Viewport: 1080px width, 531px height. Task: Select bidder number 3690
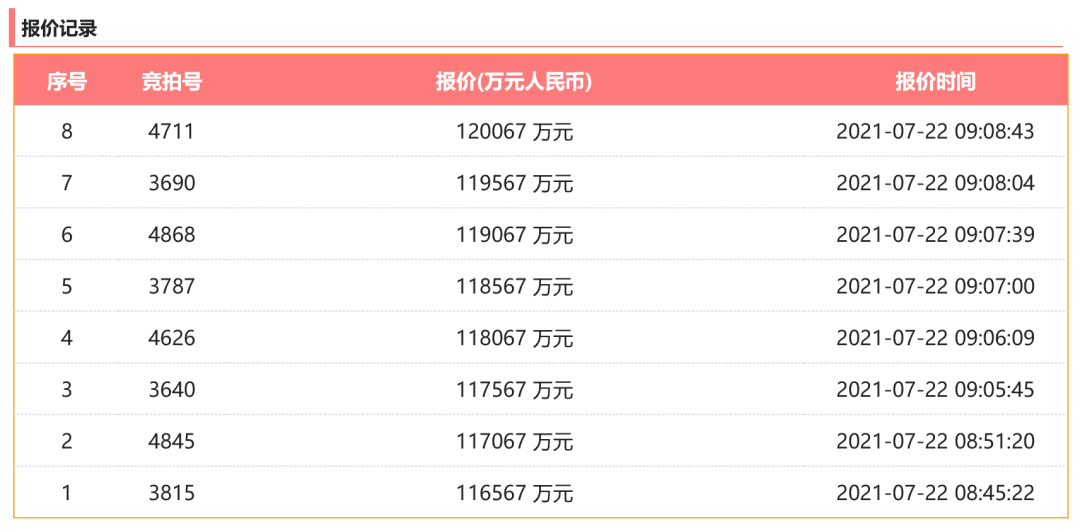[171, 183]
